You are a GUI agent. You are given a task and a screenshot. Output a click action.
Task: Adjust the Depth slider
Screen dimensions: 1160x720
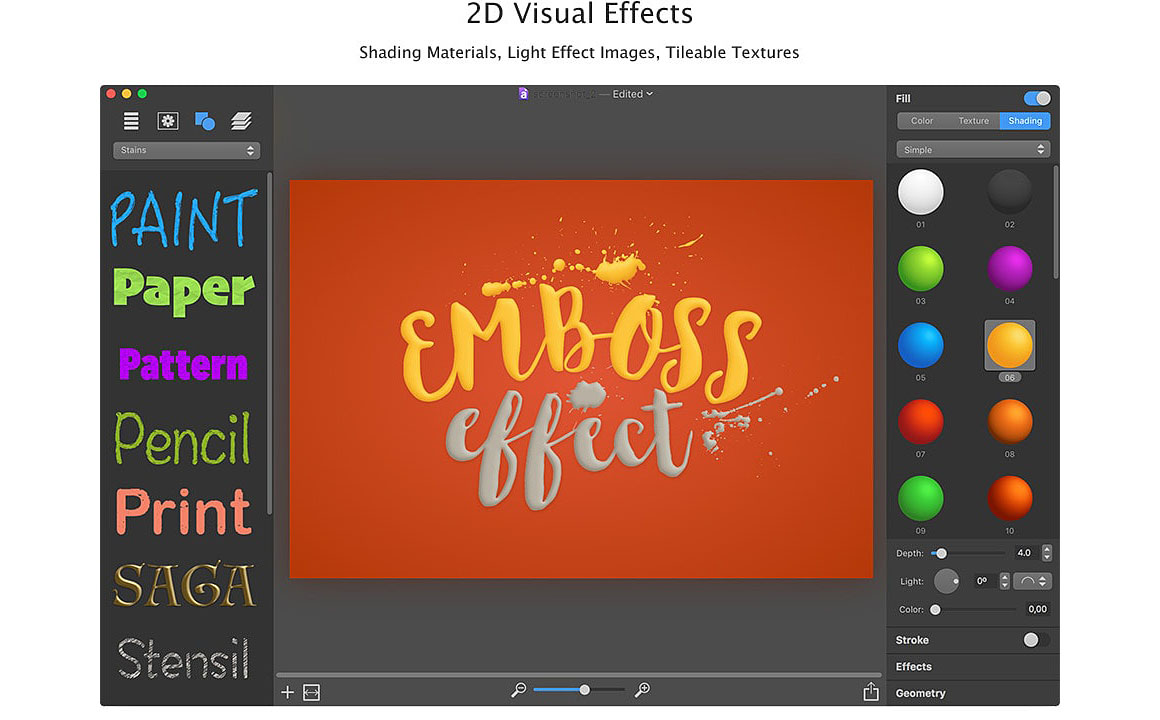(968, 554)
